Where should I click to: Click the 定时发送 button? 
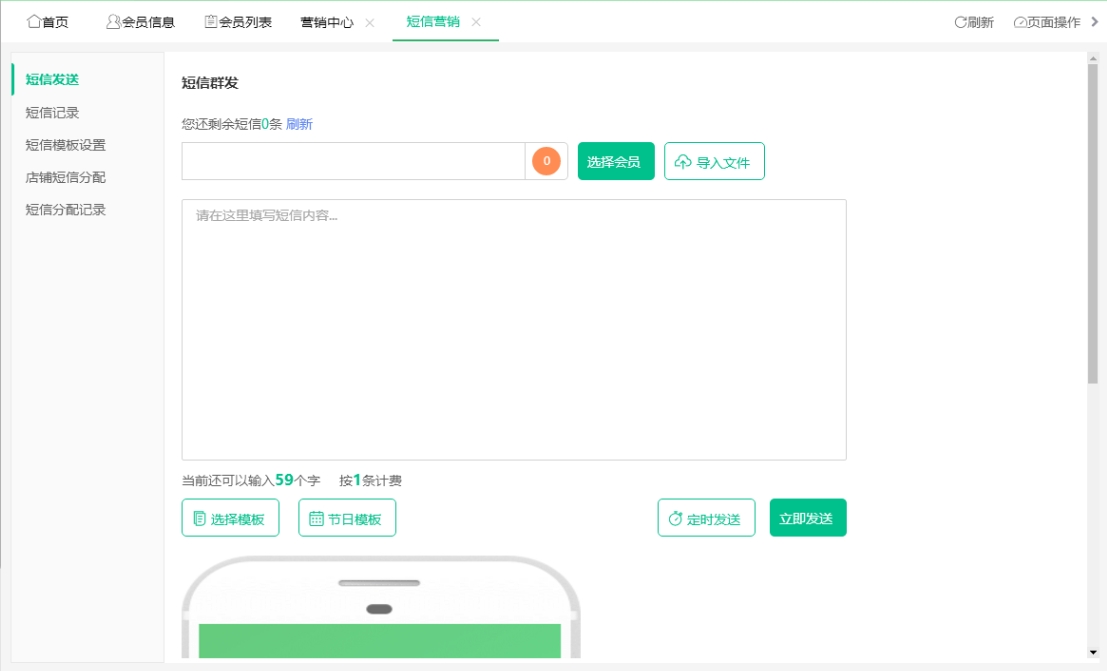pos(706,518)
